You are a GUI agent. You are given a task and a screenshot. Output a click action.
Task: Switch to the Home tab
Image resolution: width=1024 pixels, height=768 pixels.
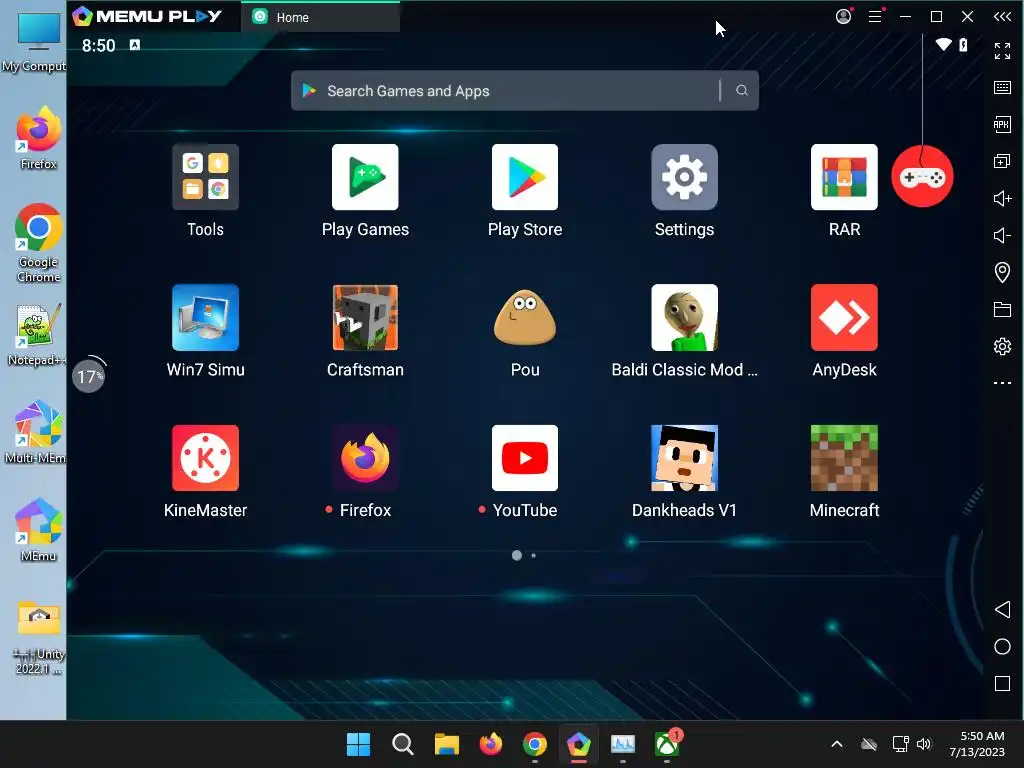point(321,17)
